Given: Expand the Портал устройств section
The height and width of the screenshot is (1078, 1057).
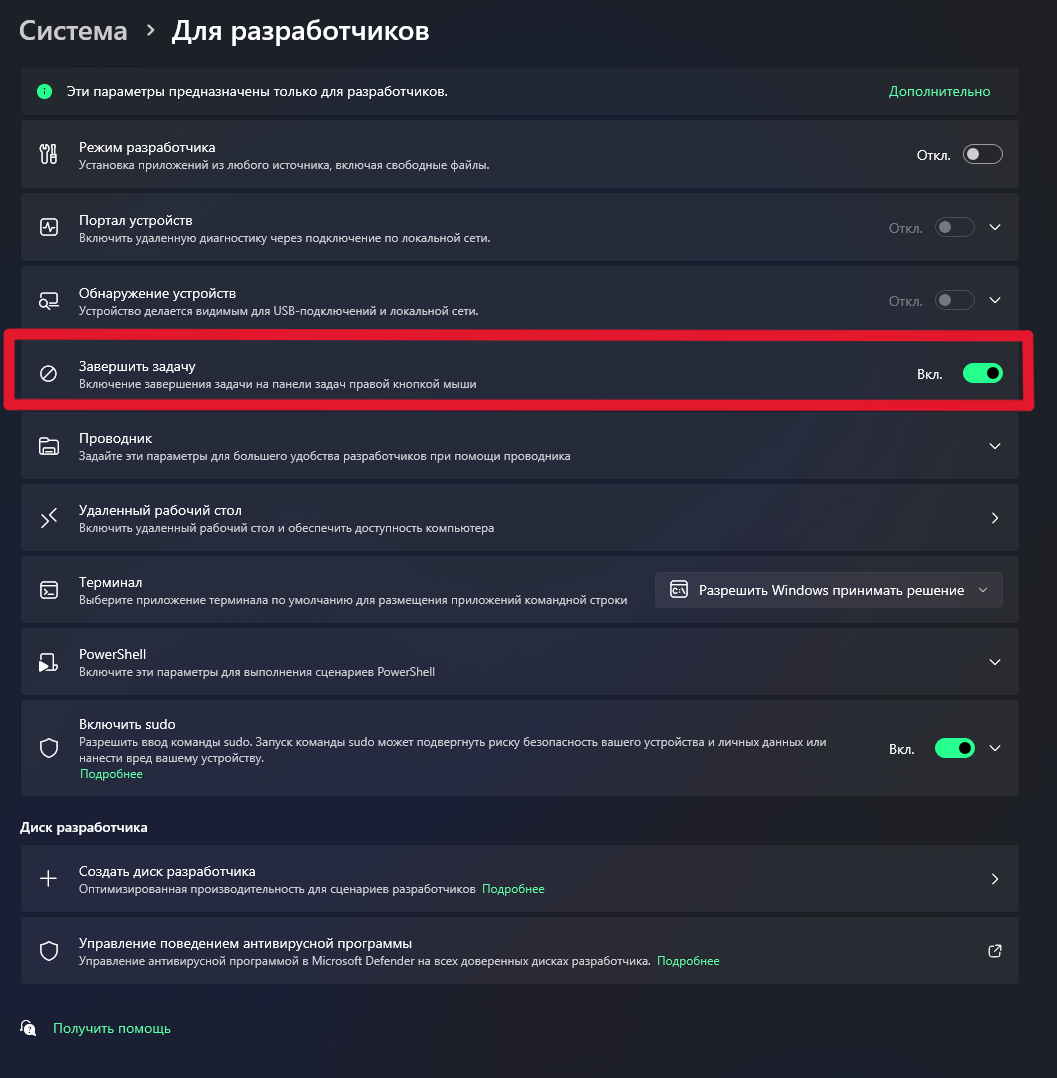Looking at the screenshot, I should point(994,227).
